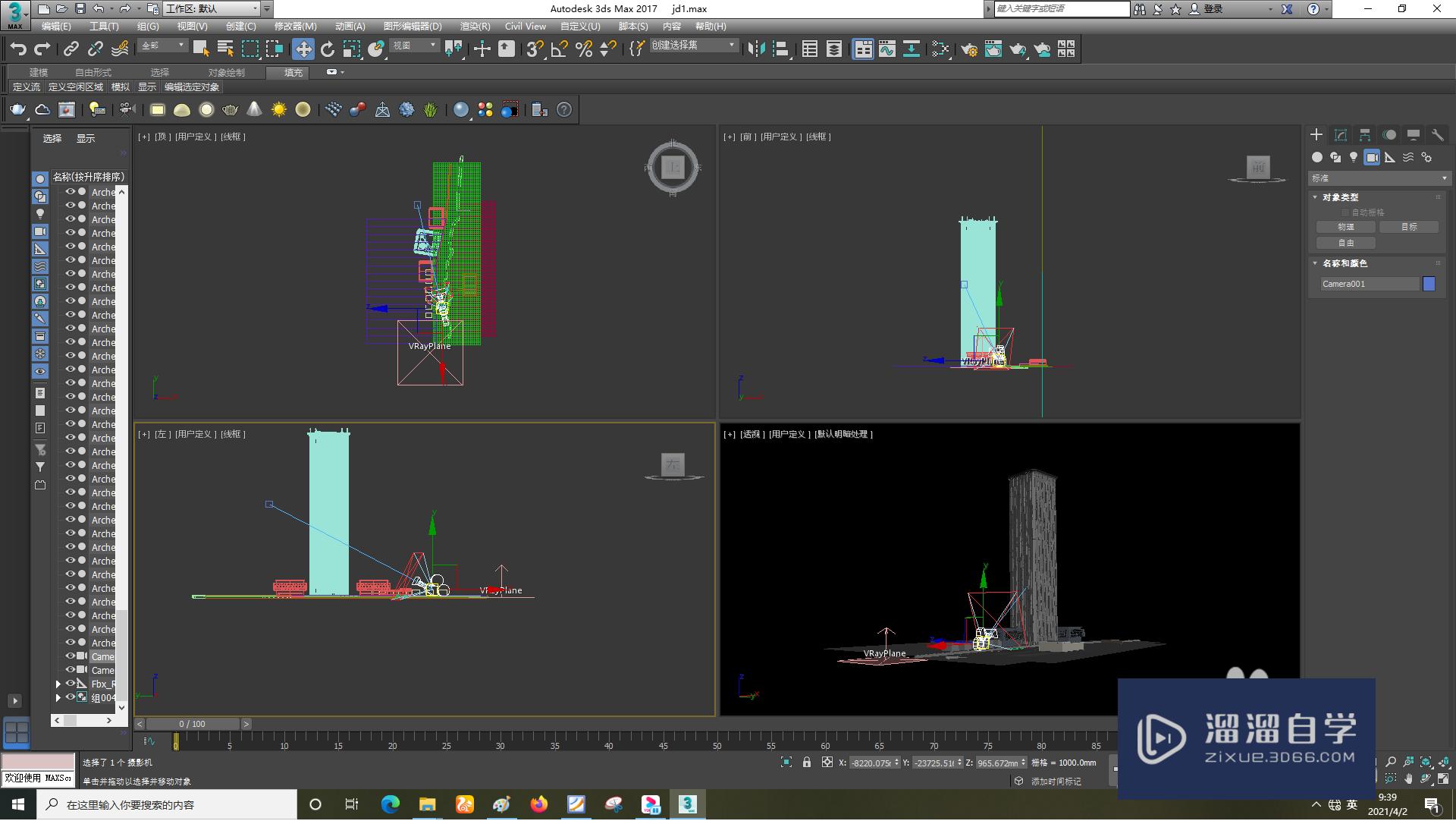This screenshot has width=1456, height=821.
Task: Toggle the Percent Snap icon
Action: [x=584, y=49]
